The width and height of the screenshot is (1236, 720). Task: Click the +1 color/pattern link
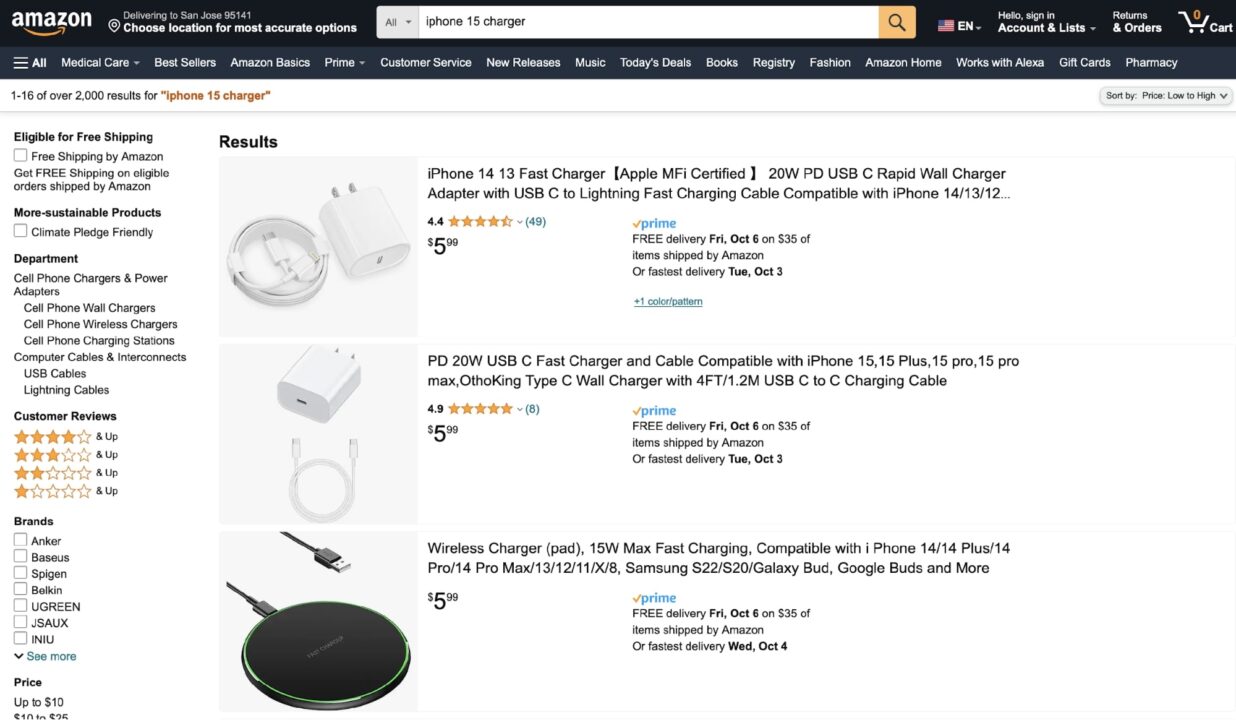tap(668, 301)
